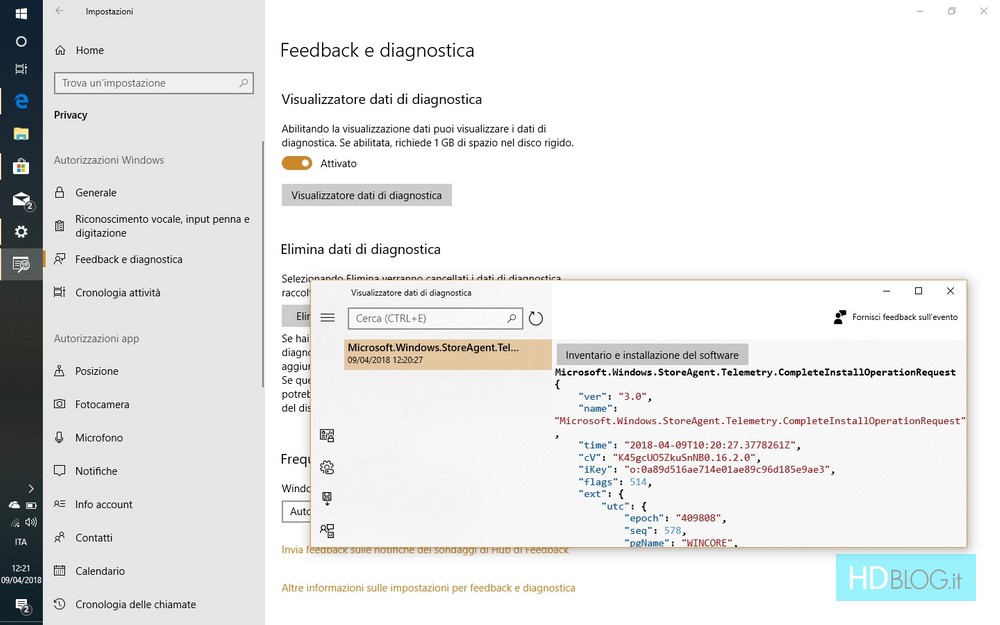Open the feedback frequency dropdown
This screenshot has height=625, width=1000.
click(296, 511)
